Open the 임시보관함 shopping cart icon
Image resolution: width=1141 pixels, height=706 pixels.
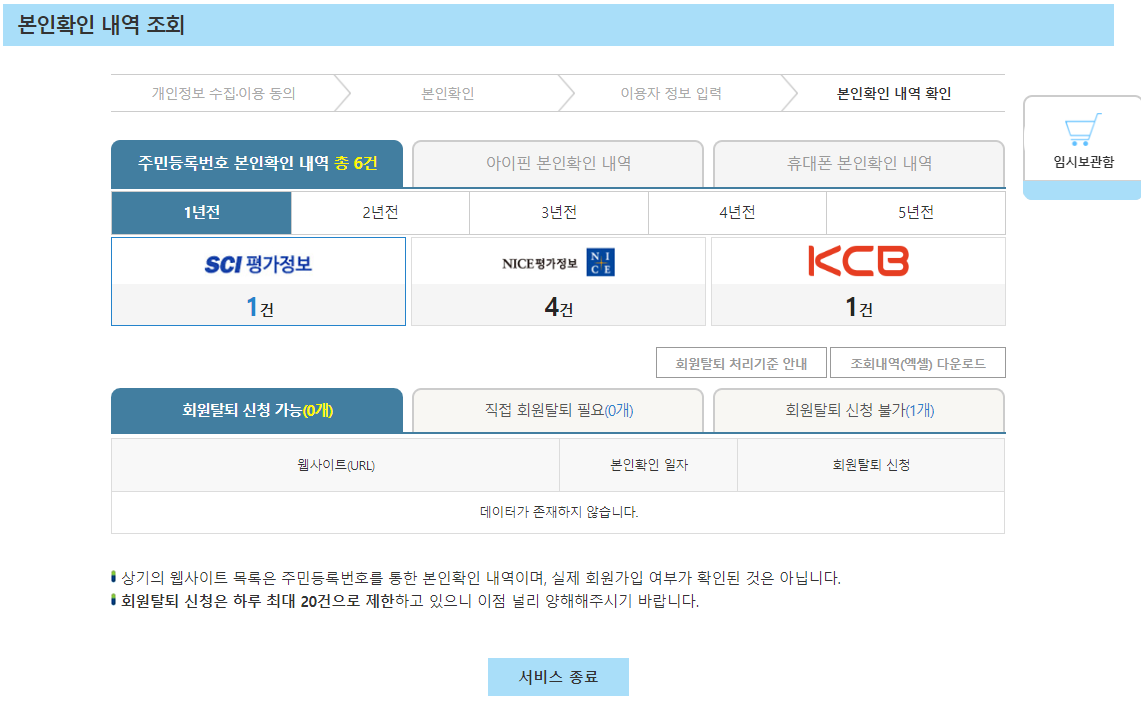pyautogui.click(x=1083, y=130)
